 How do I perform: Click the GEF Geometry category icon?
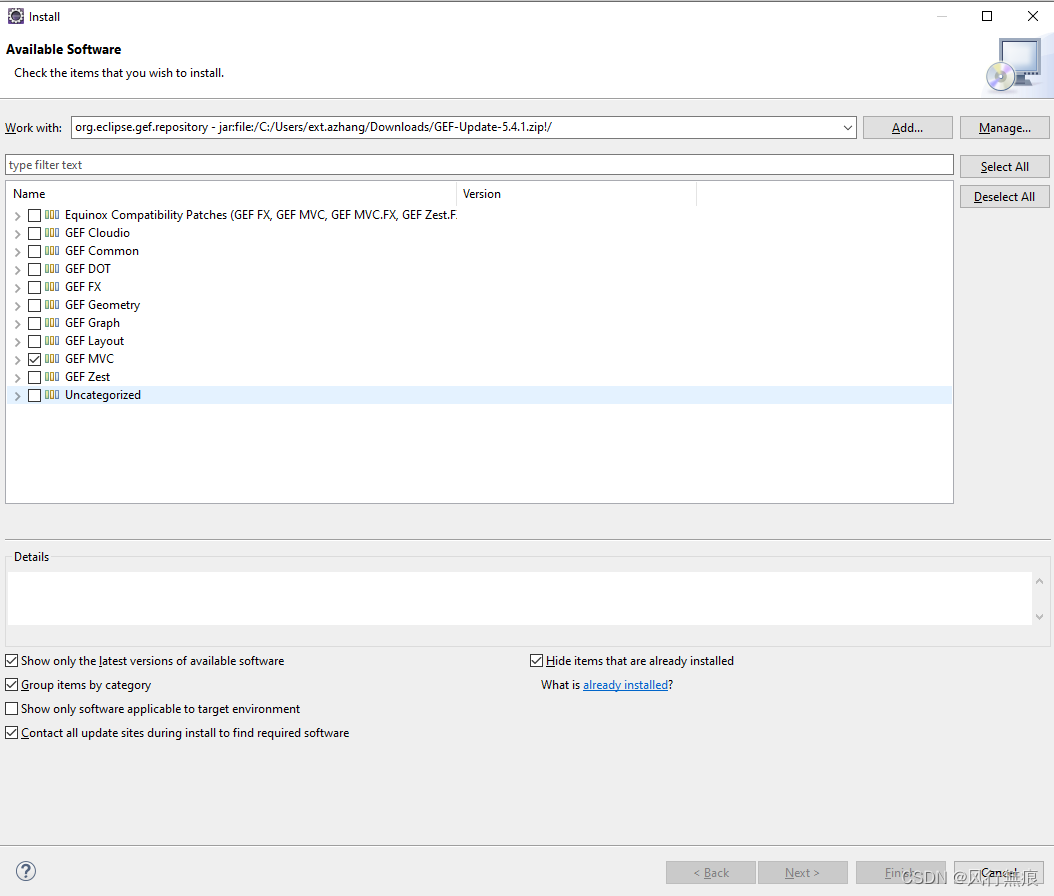coord(52,305)
